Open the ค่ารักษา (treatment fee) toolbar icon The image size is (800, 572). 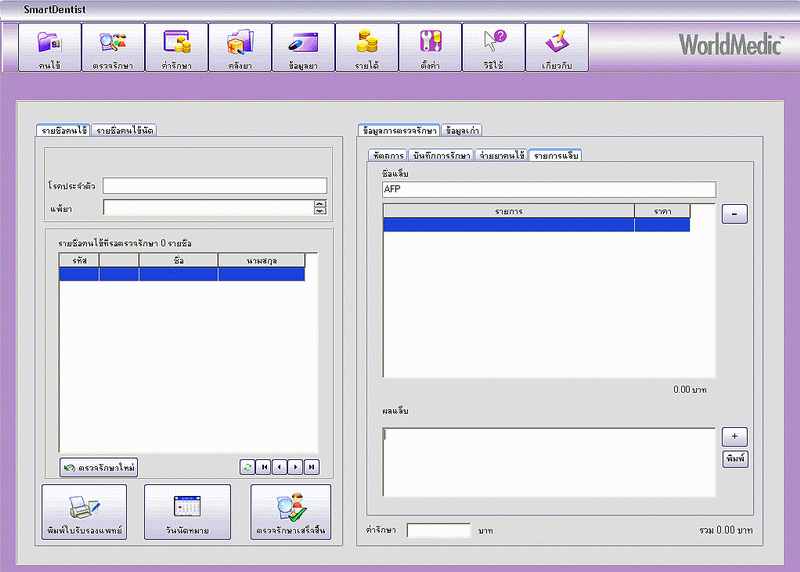point(177,47)
